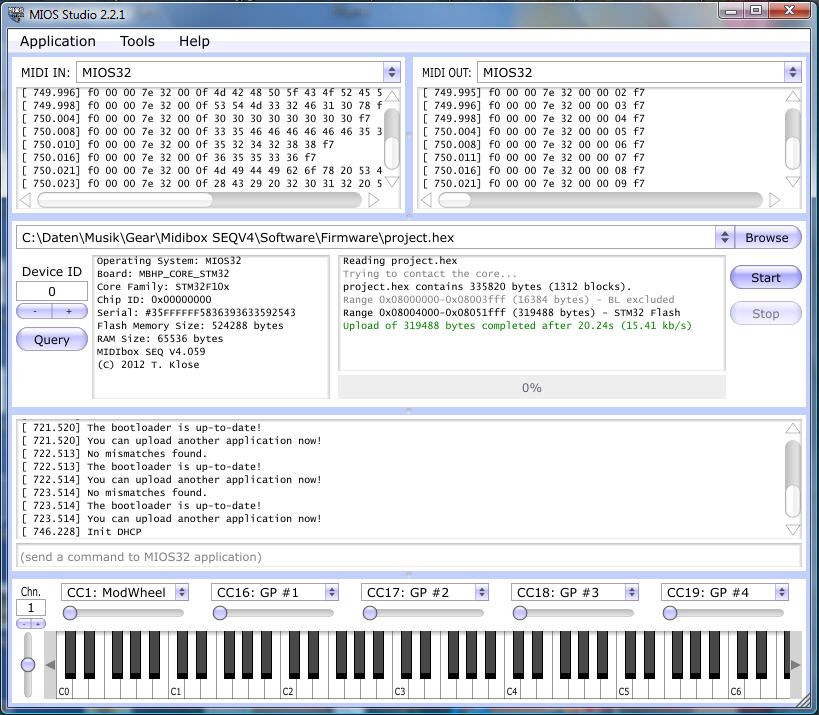819x715 pixels.
Task: Click the MIDI OUT monitor right scroll arrow
Action: [775, 200]
